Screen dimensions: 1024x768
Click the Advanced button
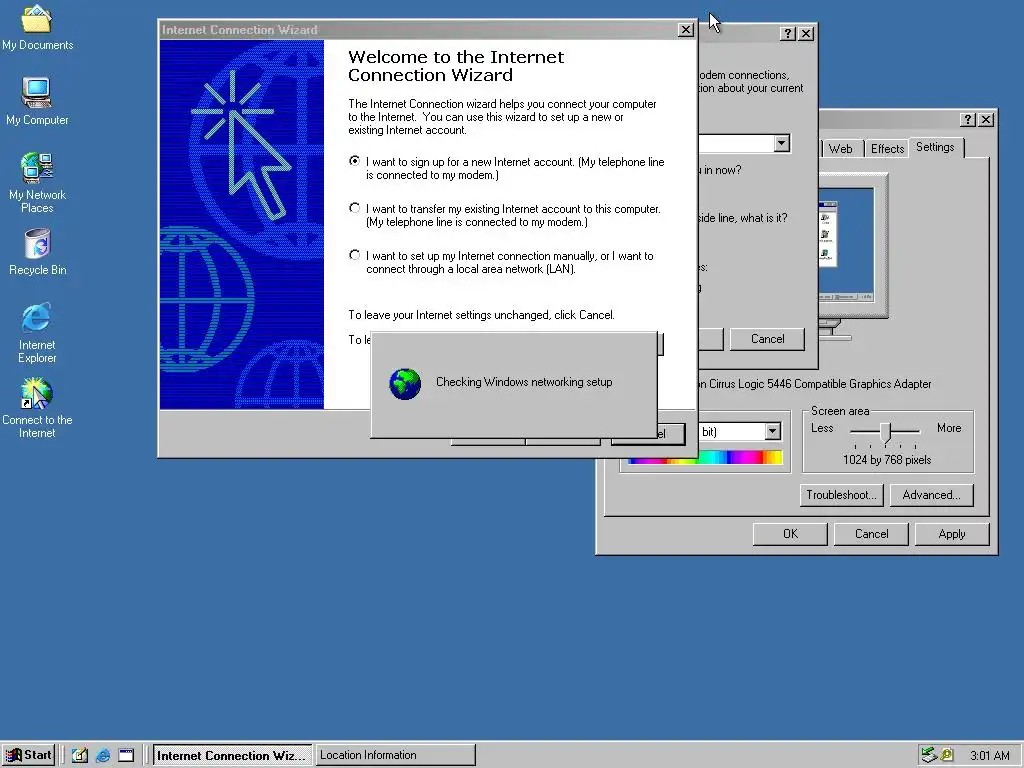pos(931,495)
